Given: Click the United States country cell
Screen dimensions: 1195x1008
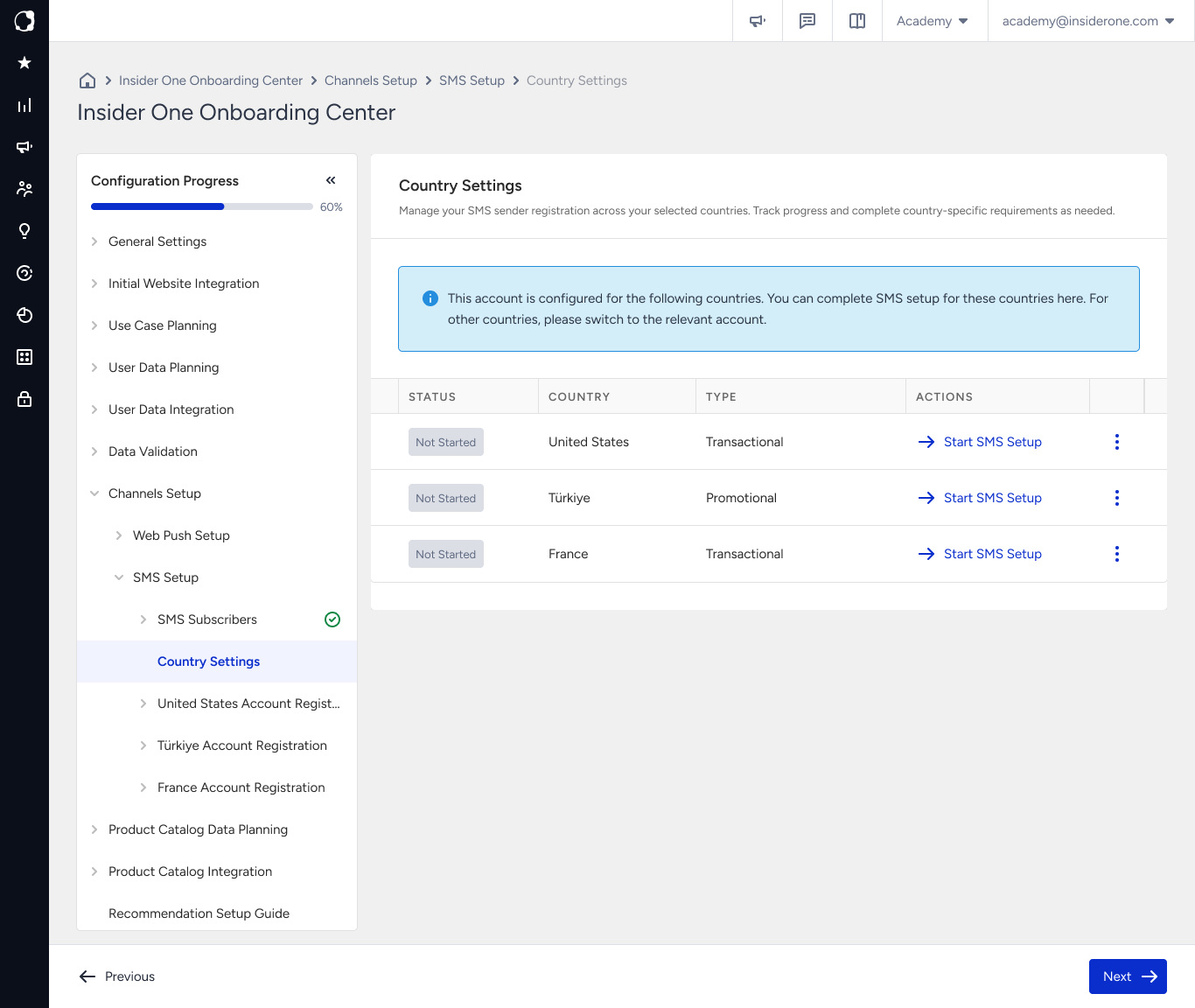Looking at the screenshot, I should [x=589, y=442].
